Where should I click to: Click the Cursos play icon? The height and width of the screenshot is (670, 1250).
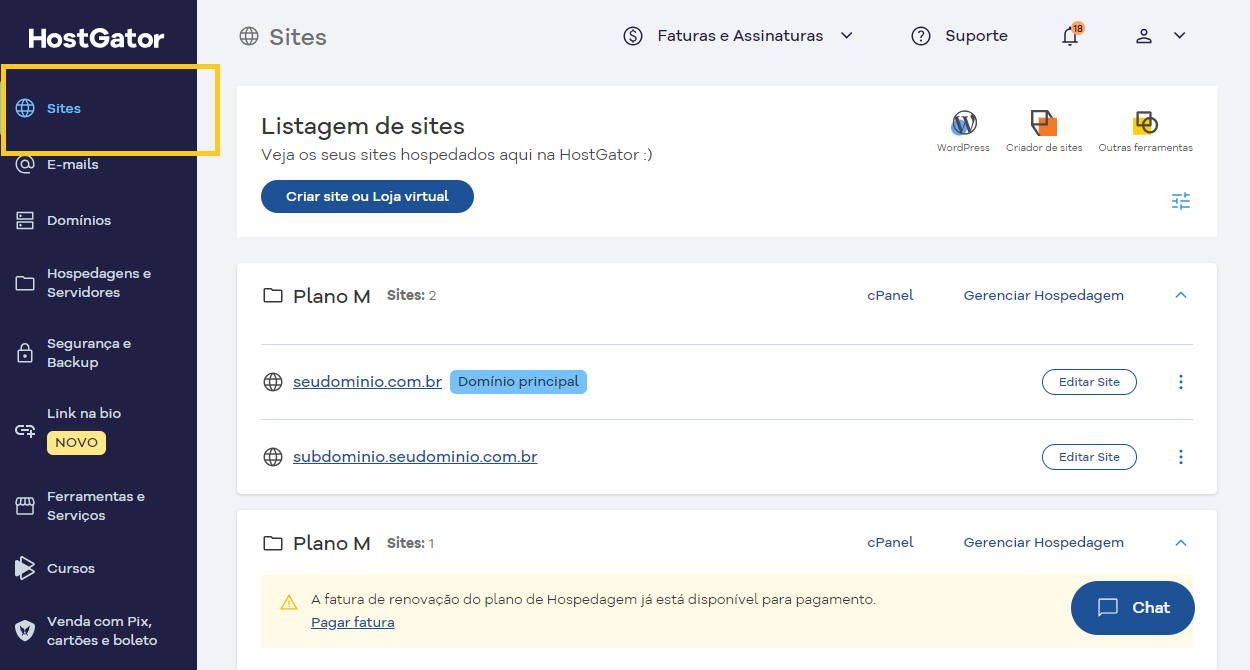[25, 568]
